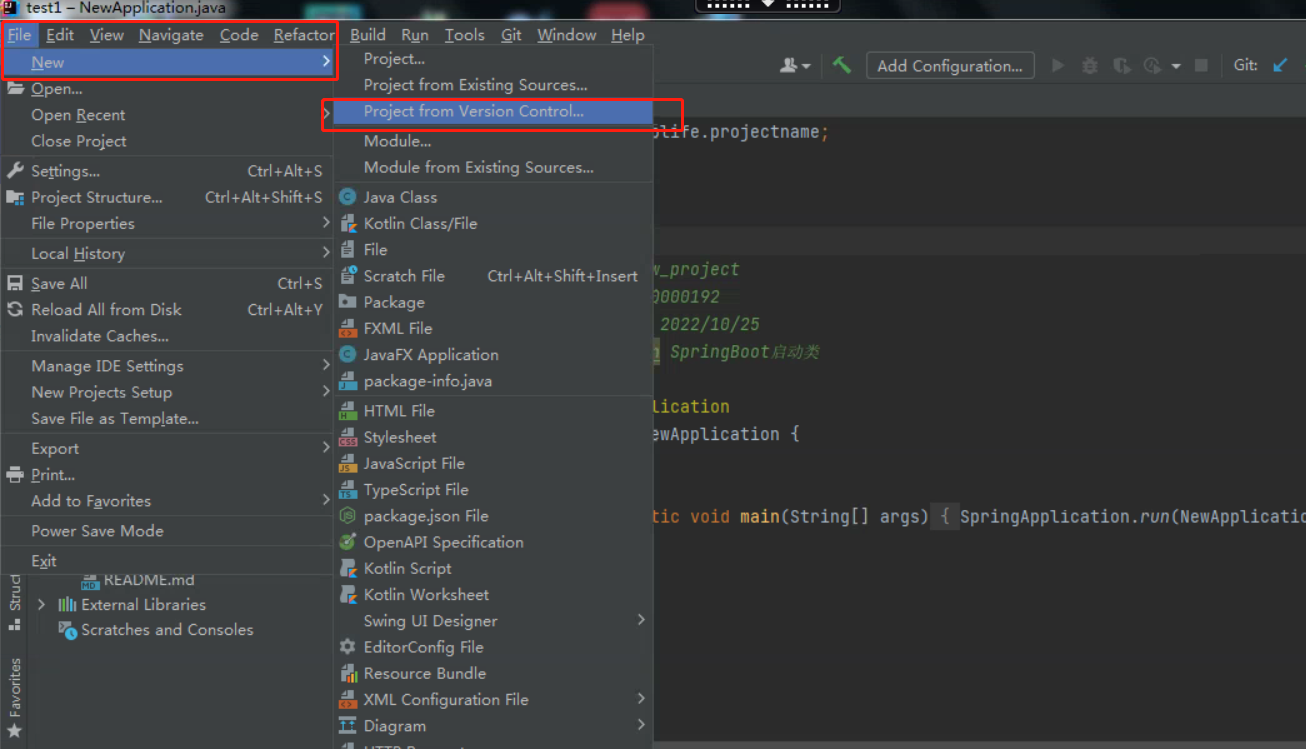Open the user account icon dropdown
1306x749 pixels.
tap(796, 65)
